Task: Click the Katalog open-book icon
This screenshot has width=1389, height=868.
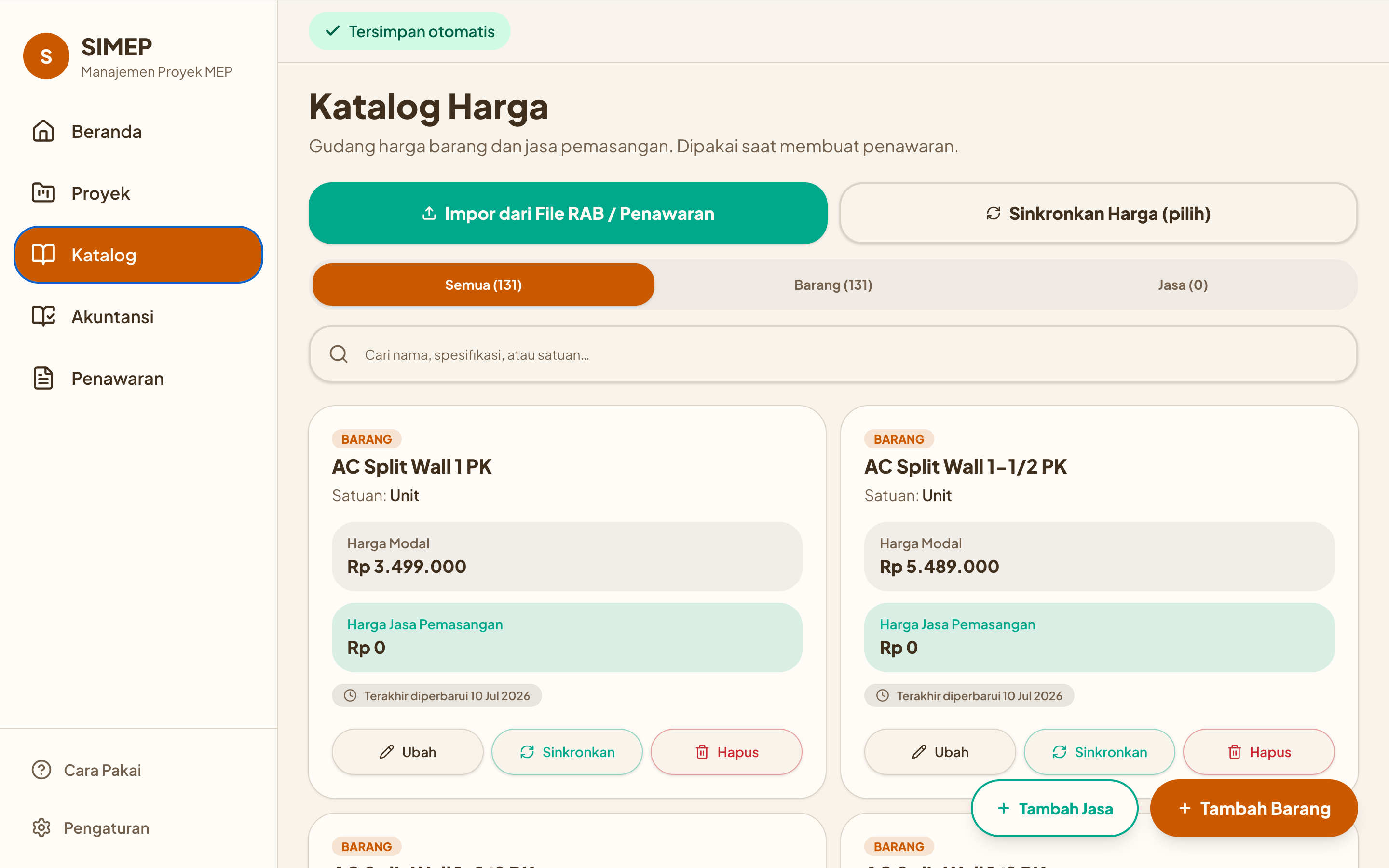Action: click(43, 254)
